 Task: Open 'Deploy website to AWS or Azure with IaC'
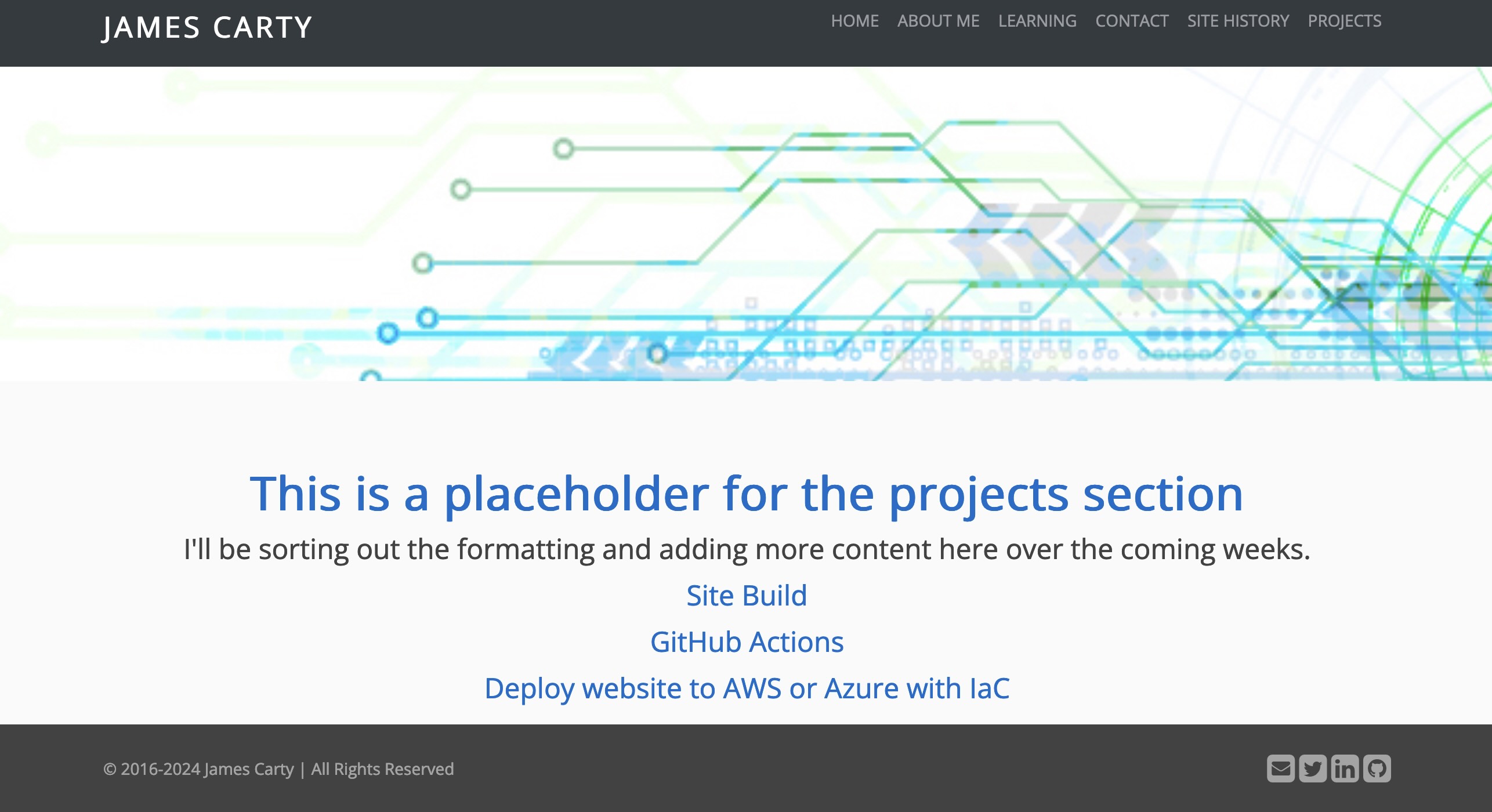[747, 689]
